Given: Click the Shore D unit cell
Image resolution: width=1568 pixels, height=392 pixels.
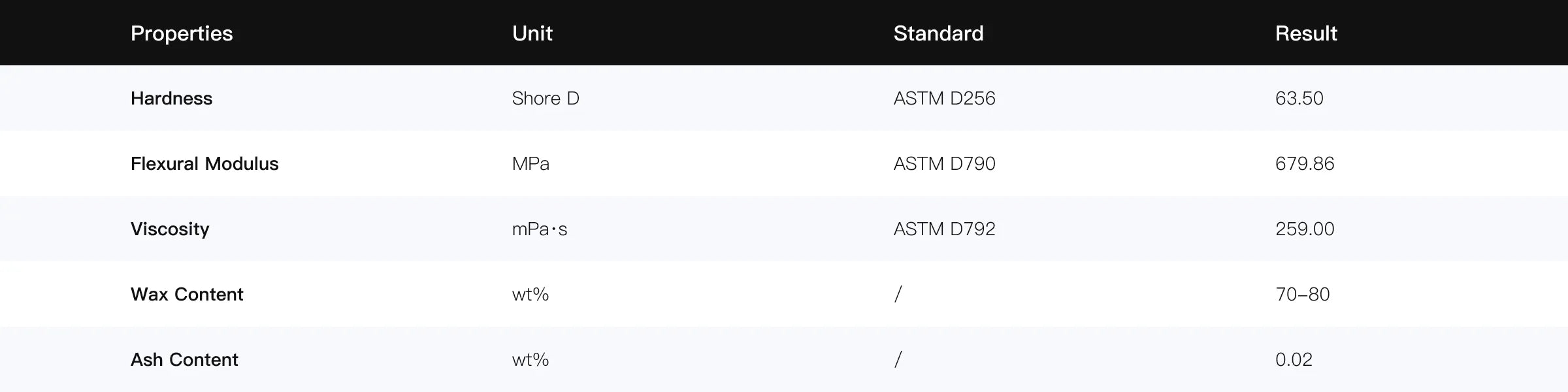Looking at the screenshot, I should tap(546, 98).
